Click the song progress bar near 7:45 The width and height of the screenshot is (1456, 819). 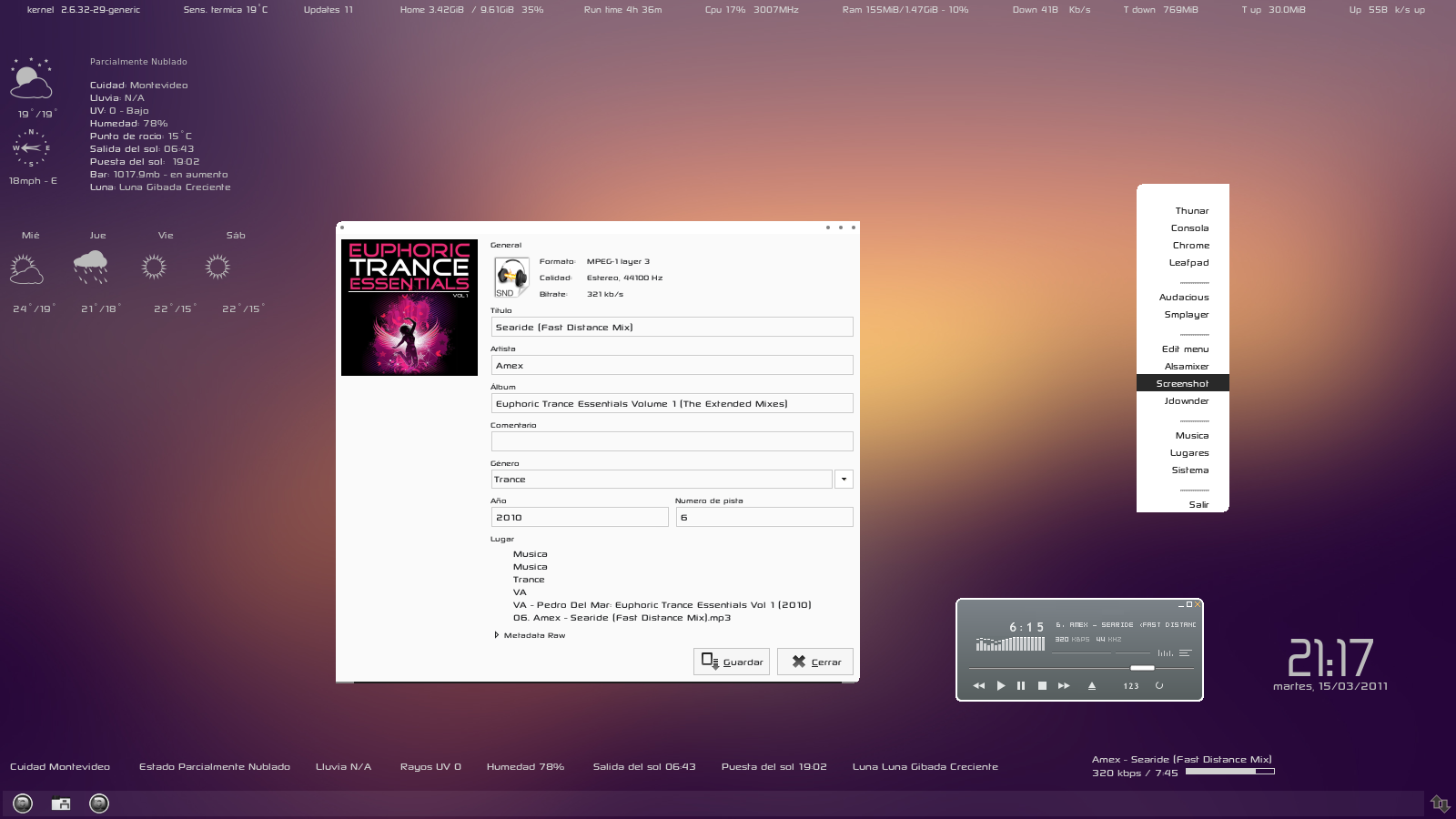tap(1229, 772)
